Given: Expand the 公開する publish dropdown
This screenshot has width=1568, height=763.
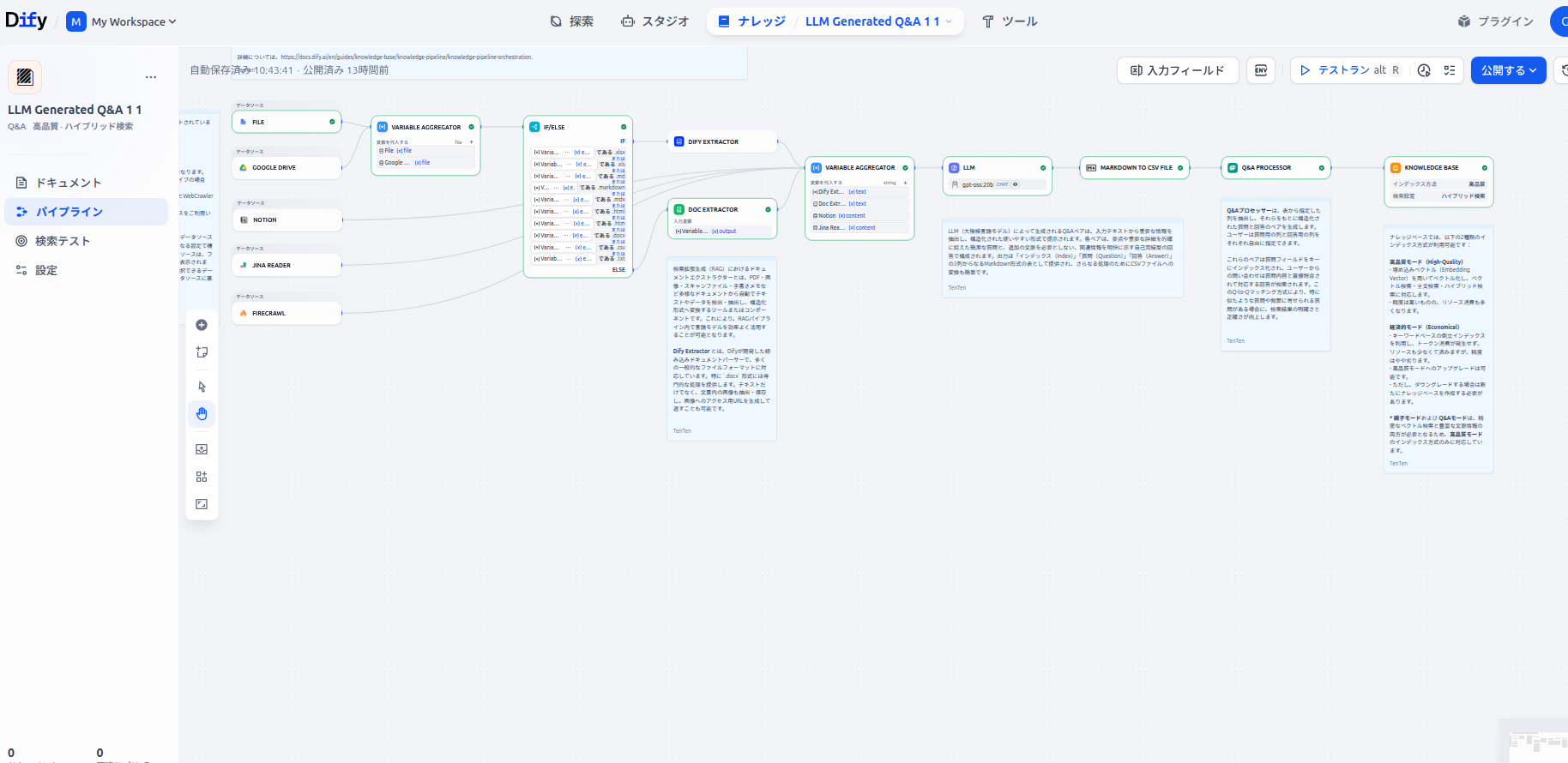Looking at the screenshot, I should [1509, 70].
